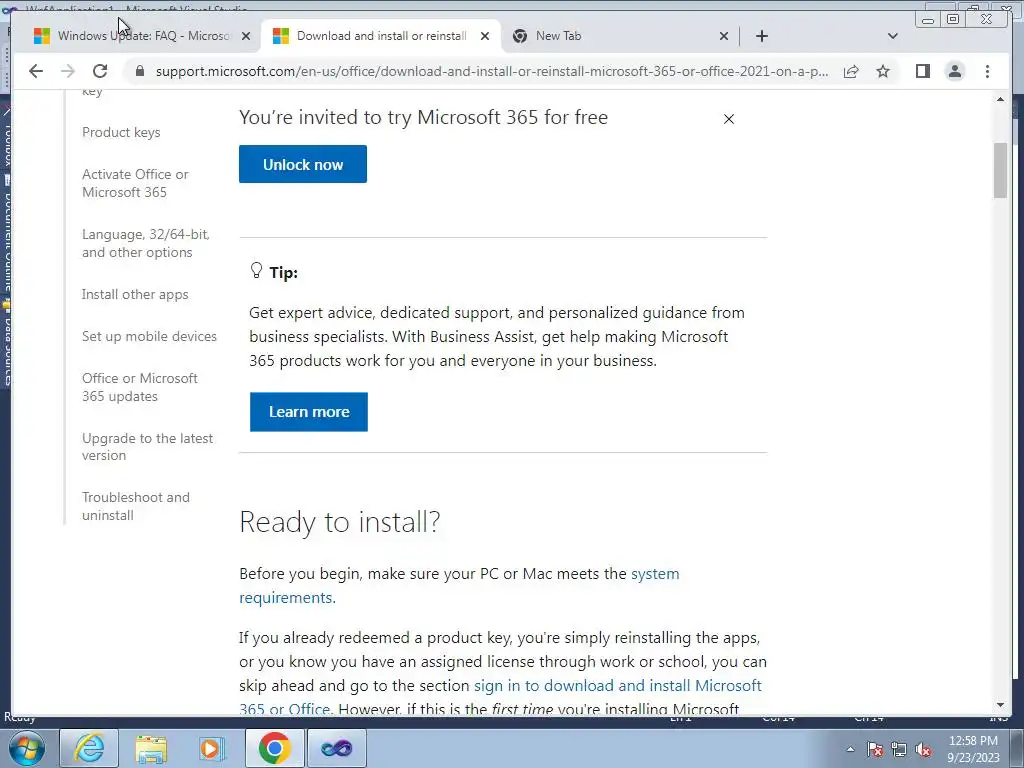
Task: Open Install other apps sidebar link
Action: tap(135, 295)
